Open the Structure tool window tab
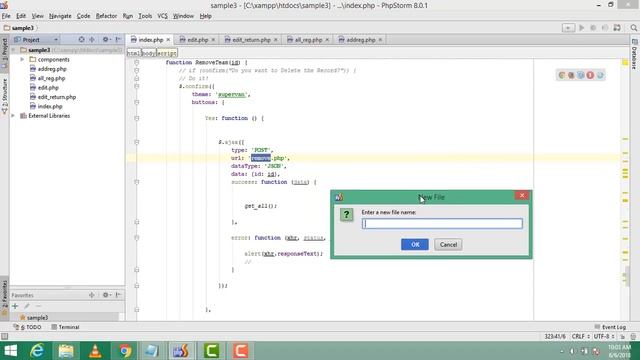 click(4, 96)
